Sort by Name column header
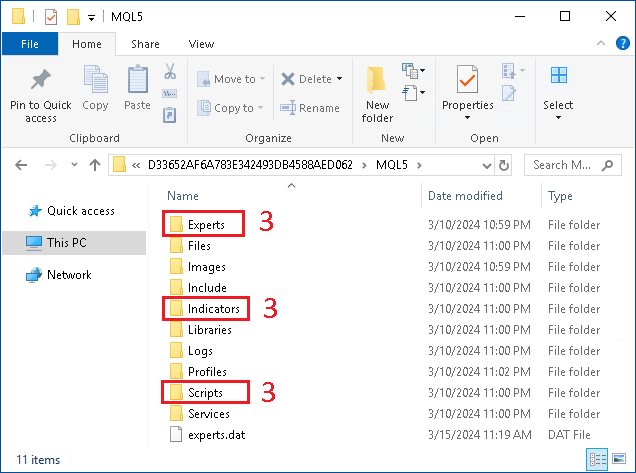Image resolution: width=636 pixels, height=473 pixels. pos(183,196)
